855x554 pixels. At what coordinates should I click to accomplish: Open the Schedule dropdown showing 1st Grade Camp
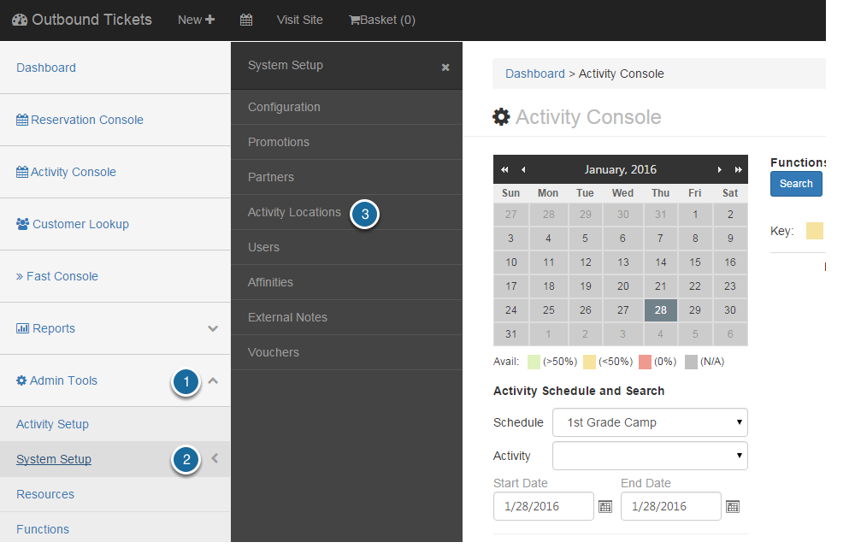coord(649,423)
